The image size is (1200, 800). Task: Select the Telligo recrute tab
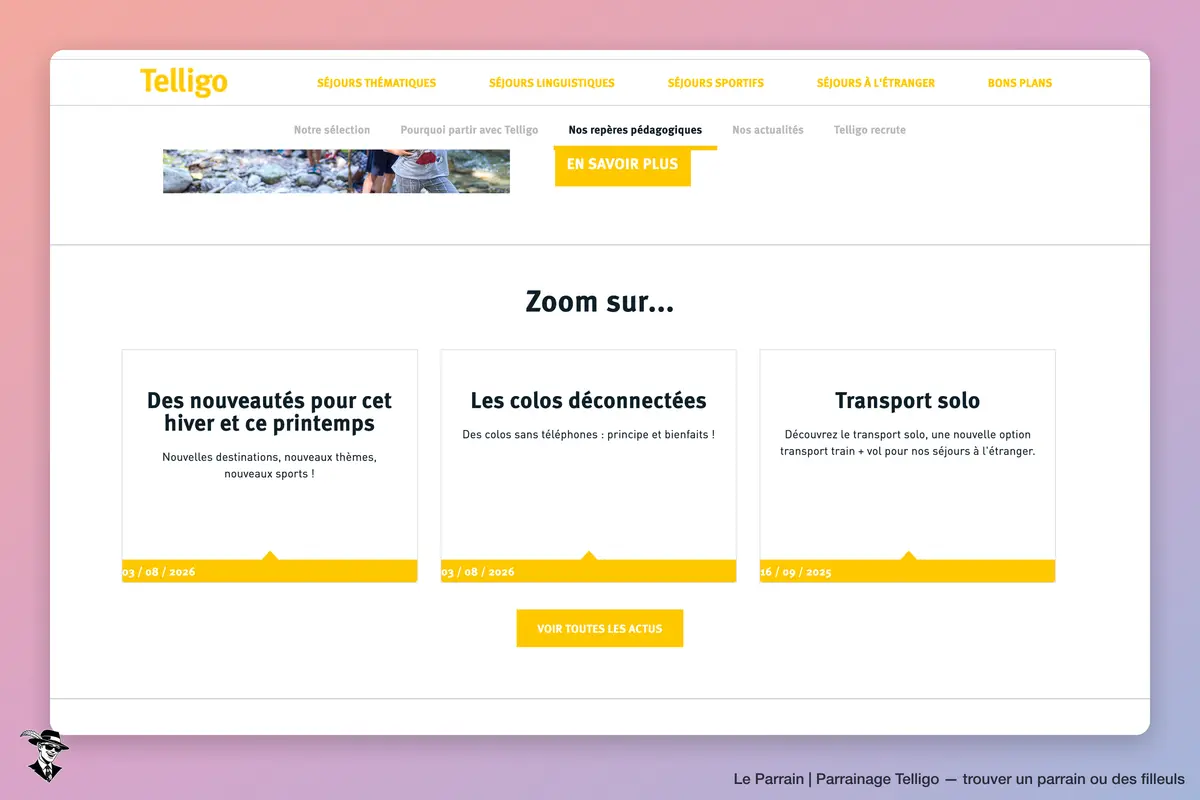point(870,130)
